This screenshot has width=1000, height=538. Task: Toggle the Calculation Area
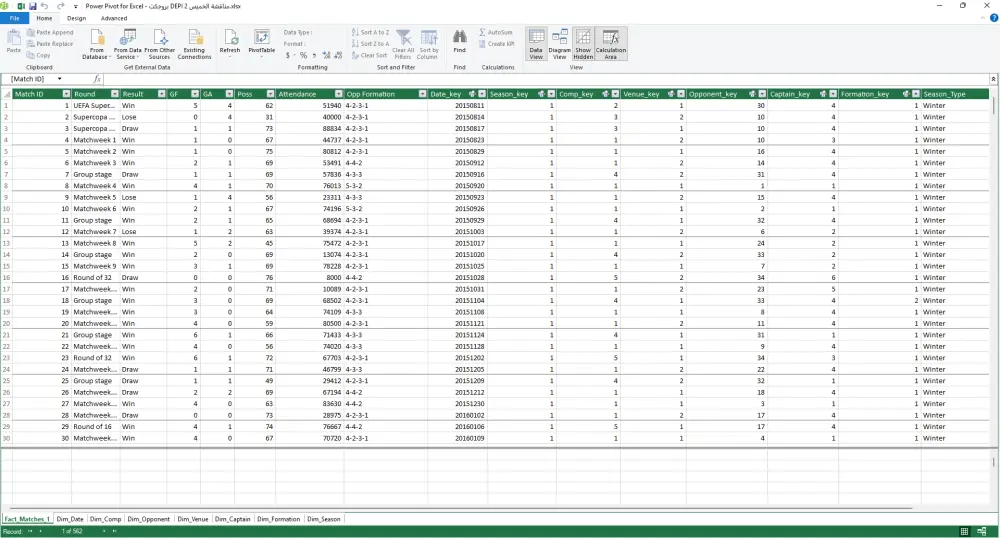(611, 44)
